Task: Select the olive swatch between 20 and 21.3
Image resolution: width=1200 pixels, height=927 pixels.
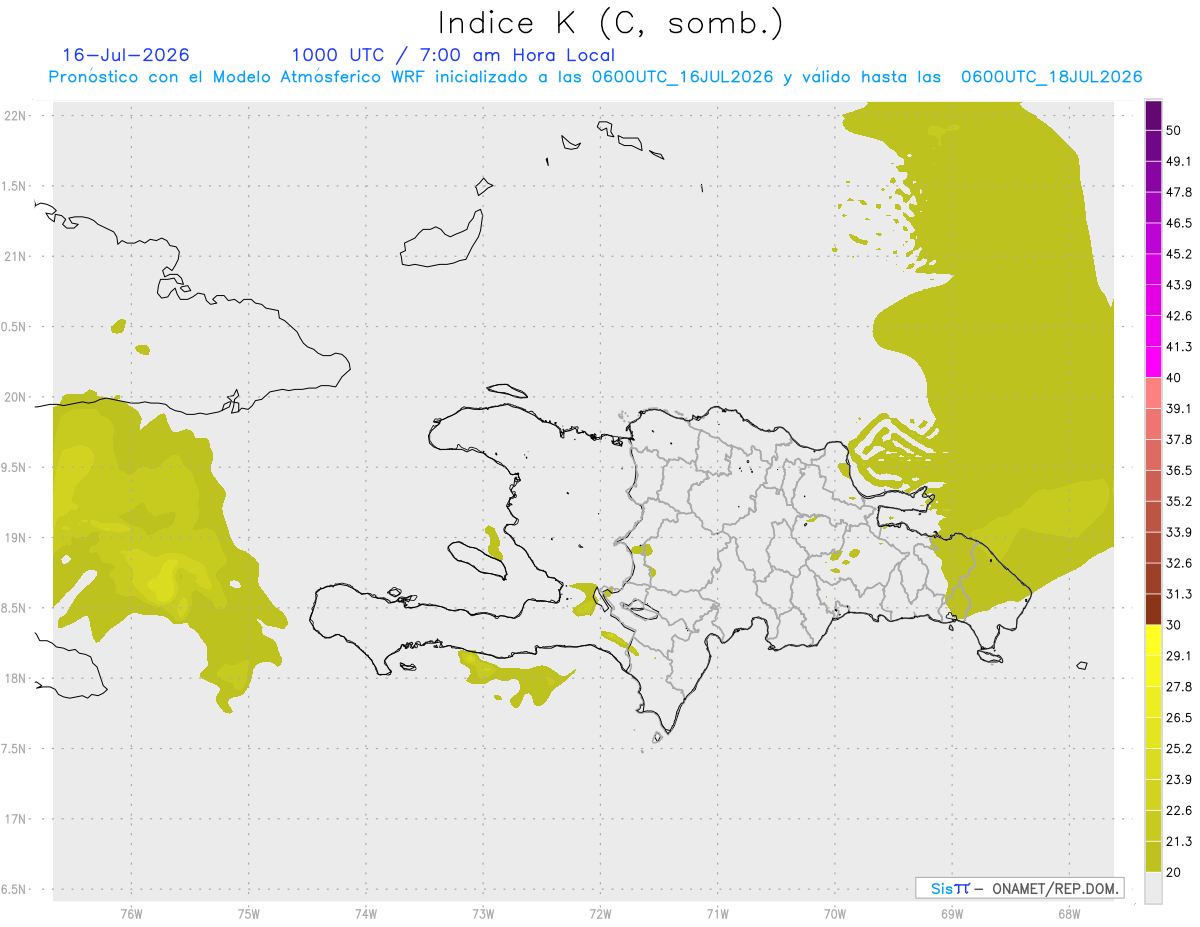Action: pos(1153,856)
